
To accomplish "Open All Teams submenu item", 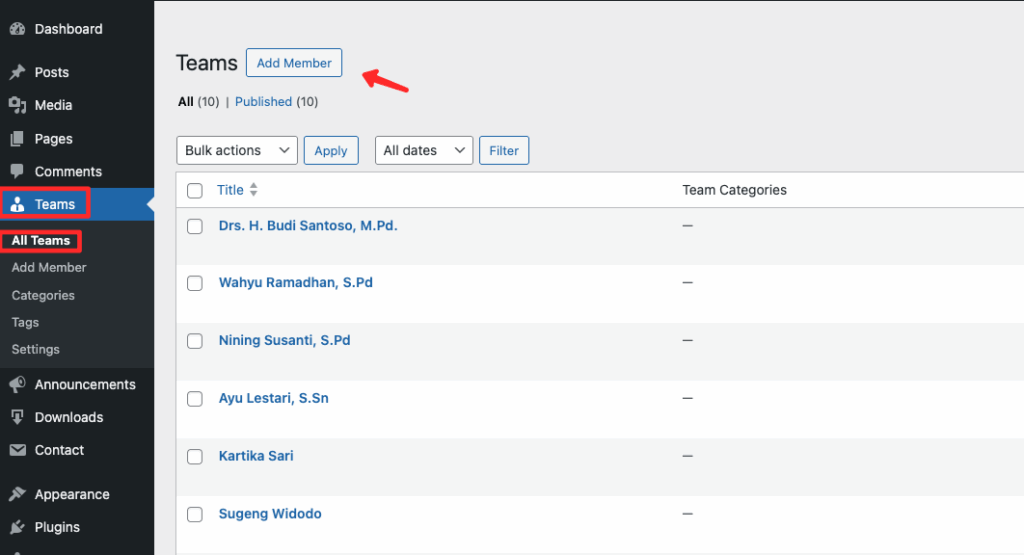I will coord(40,240).
